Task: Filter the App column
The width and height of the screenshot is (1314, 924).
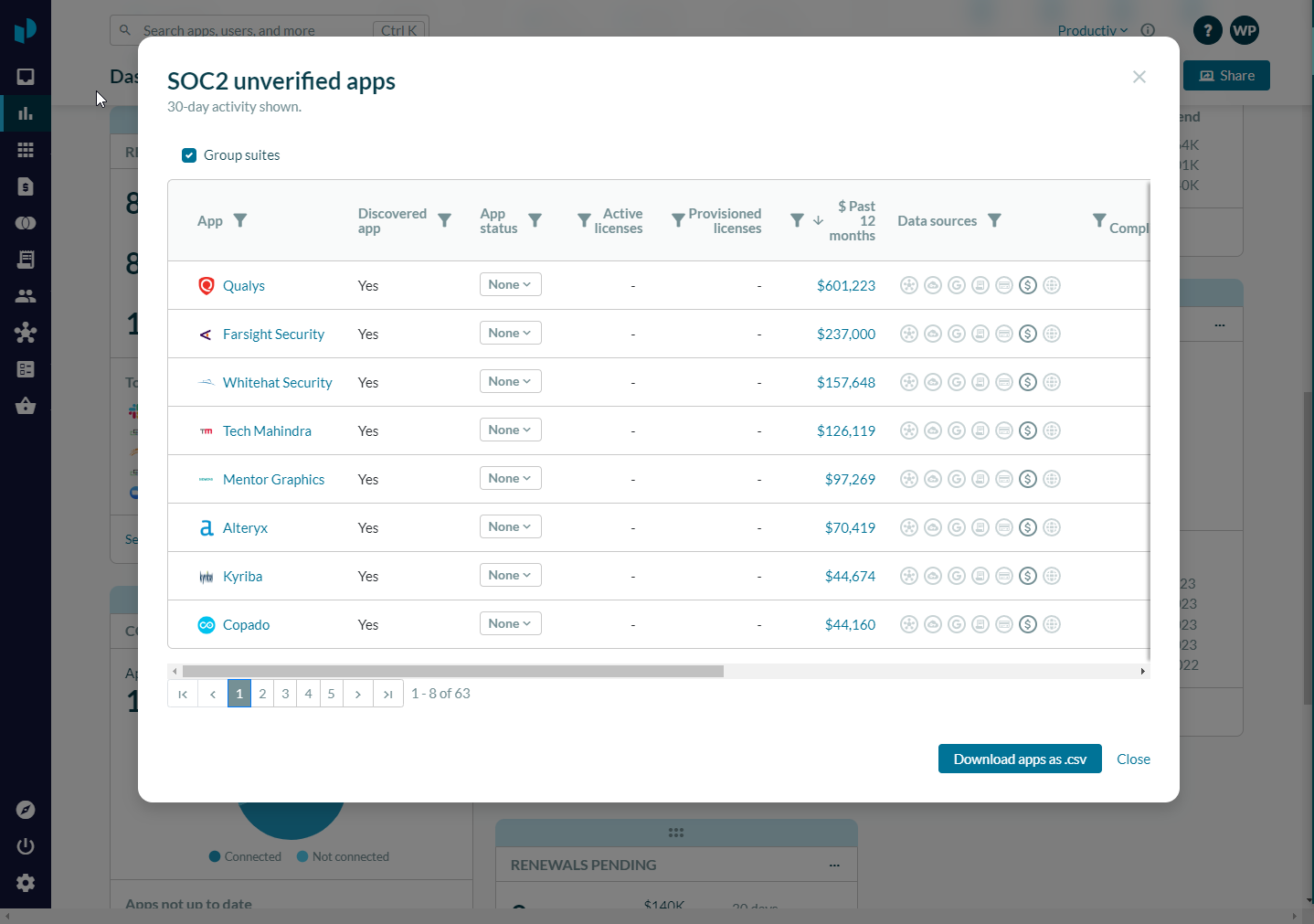Action: coord(240,220)
